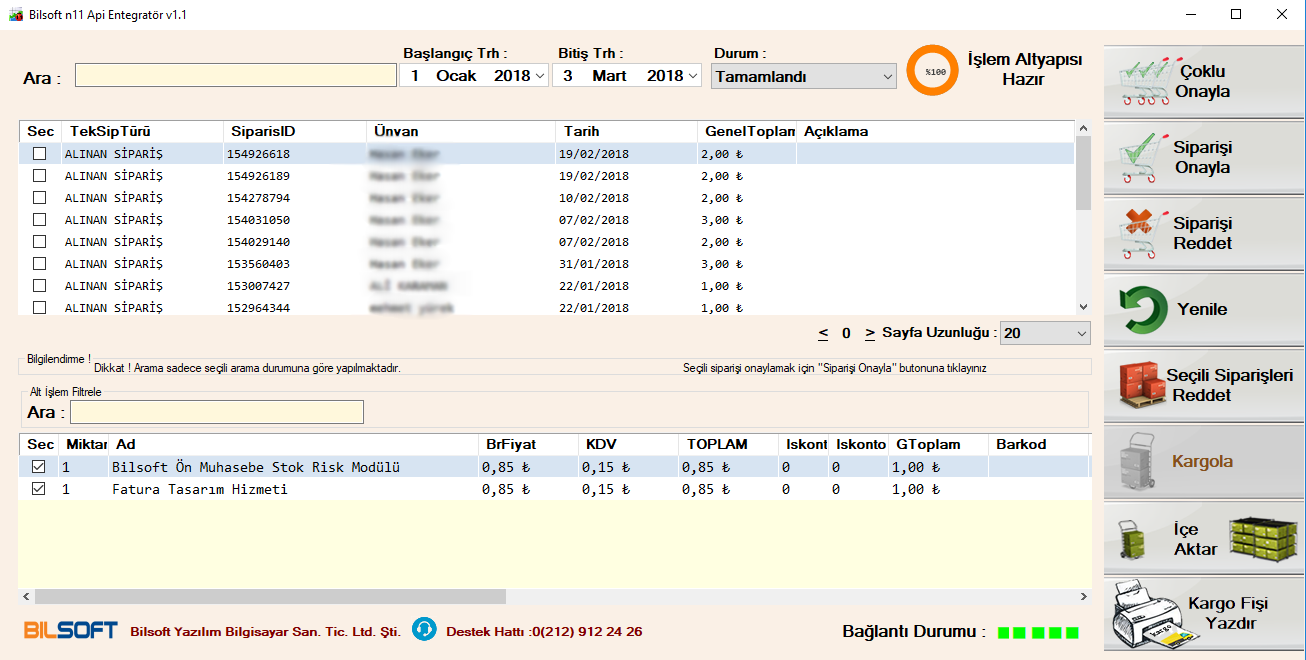
Task: Click the GenelToplam column header
Action: tap(748, 131)
